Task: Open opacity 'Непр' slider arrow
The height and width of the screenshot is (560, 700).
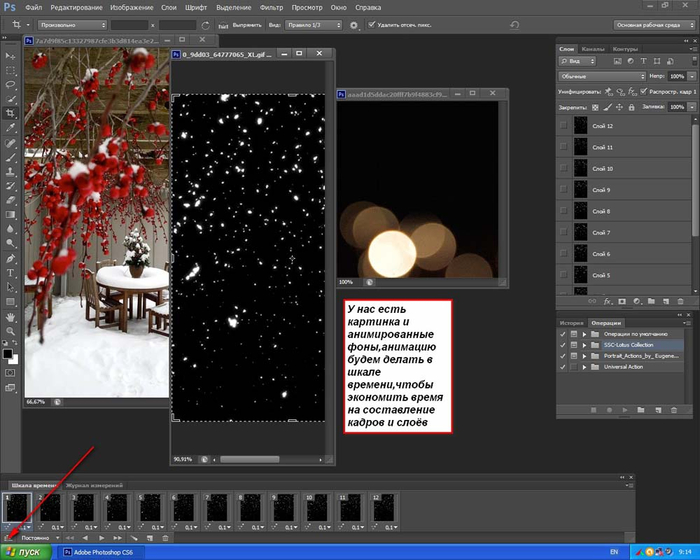Action: point(692,76)
